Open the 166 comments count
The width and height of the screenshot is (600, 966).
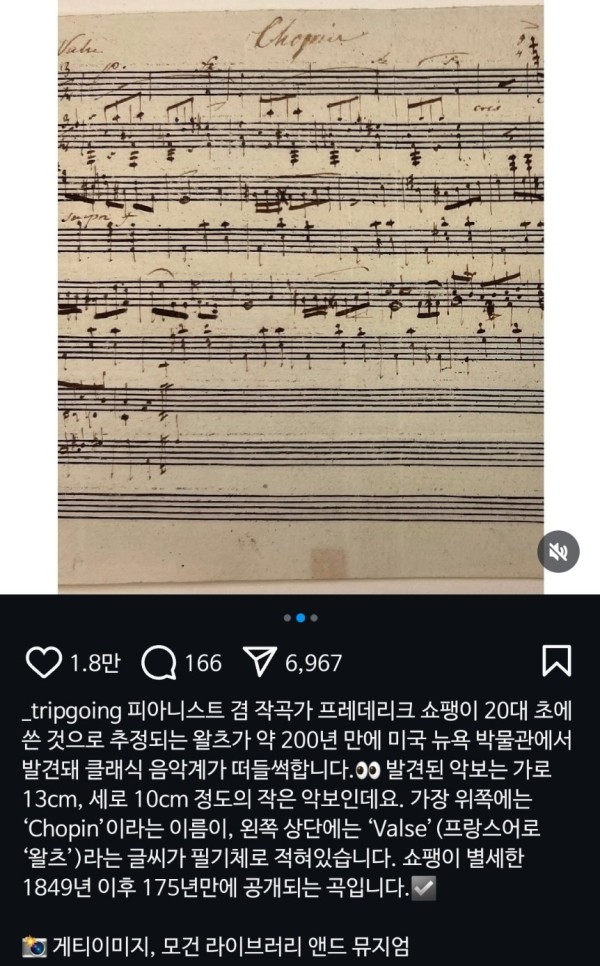(203, 663)
